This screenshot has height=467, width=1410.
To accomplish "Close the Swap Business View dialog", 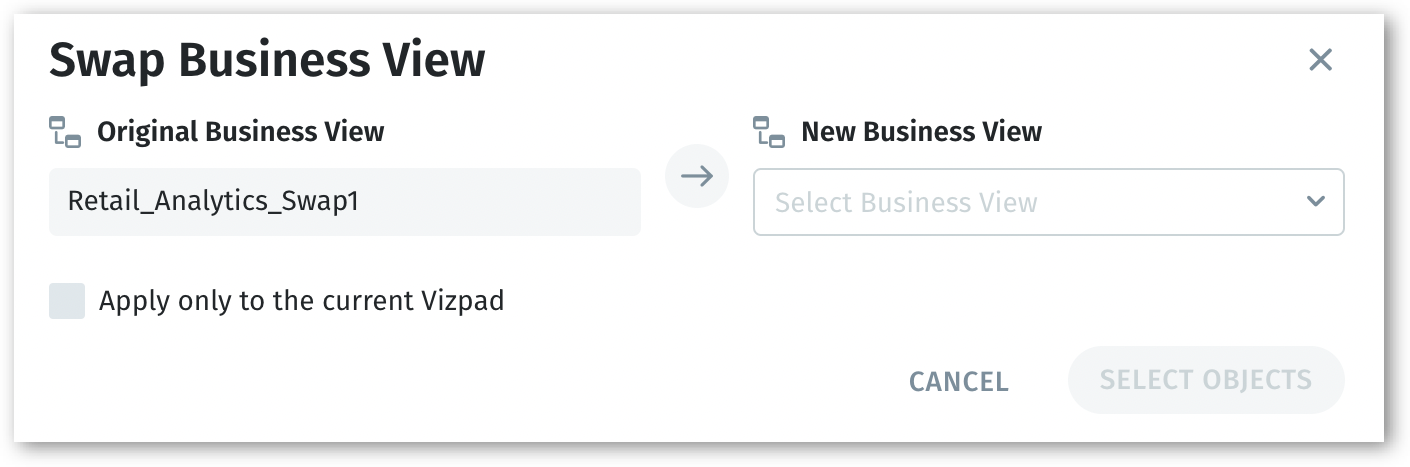I will (1320, 60).
